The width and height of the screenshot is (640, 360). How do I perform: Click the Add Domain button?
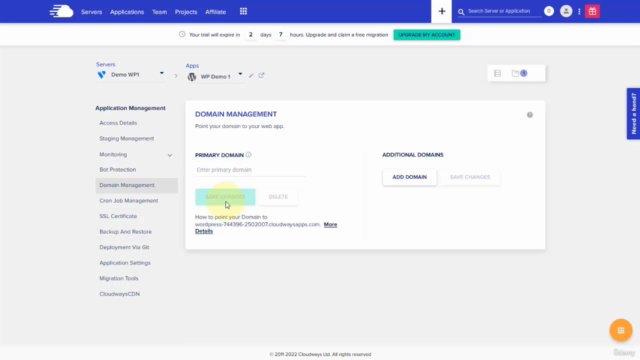tap(409, 177)
